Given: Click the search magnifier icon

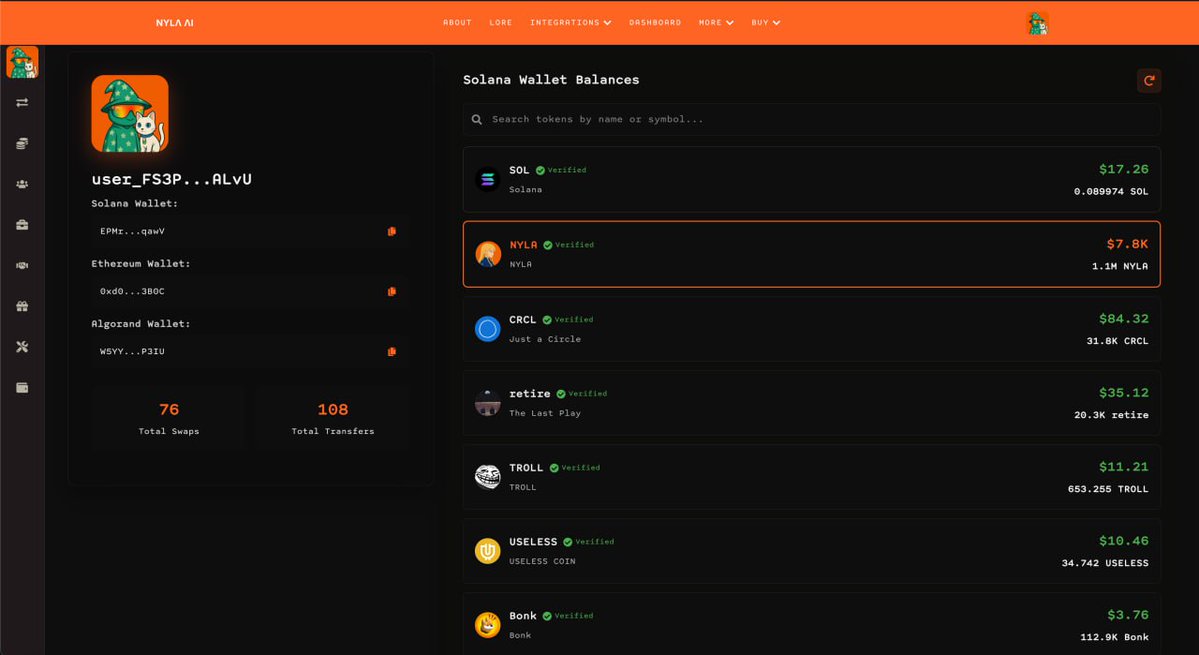Looking at the screenshot, I should click(x=476, y=119).
